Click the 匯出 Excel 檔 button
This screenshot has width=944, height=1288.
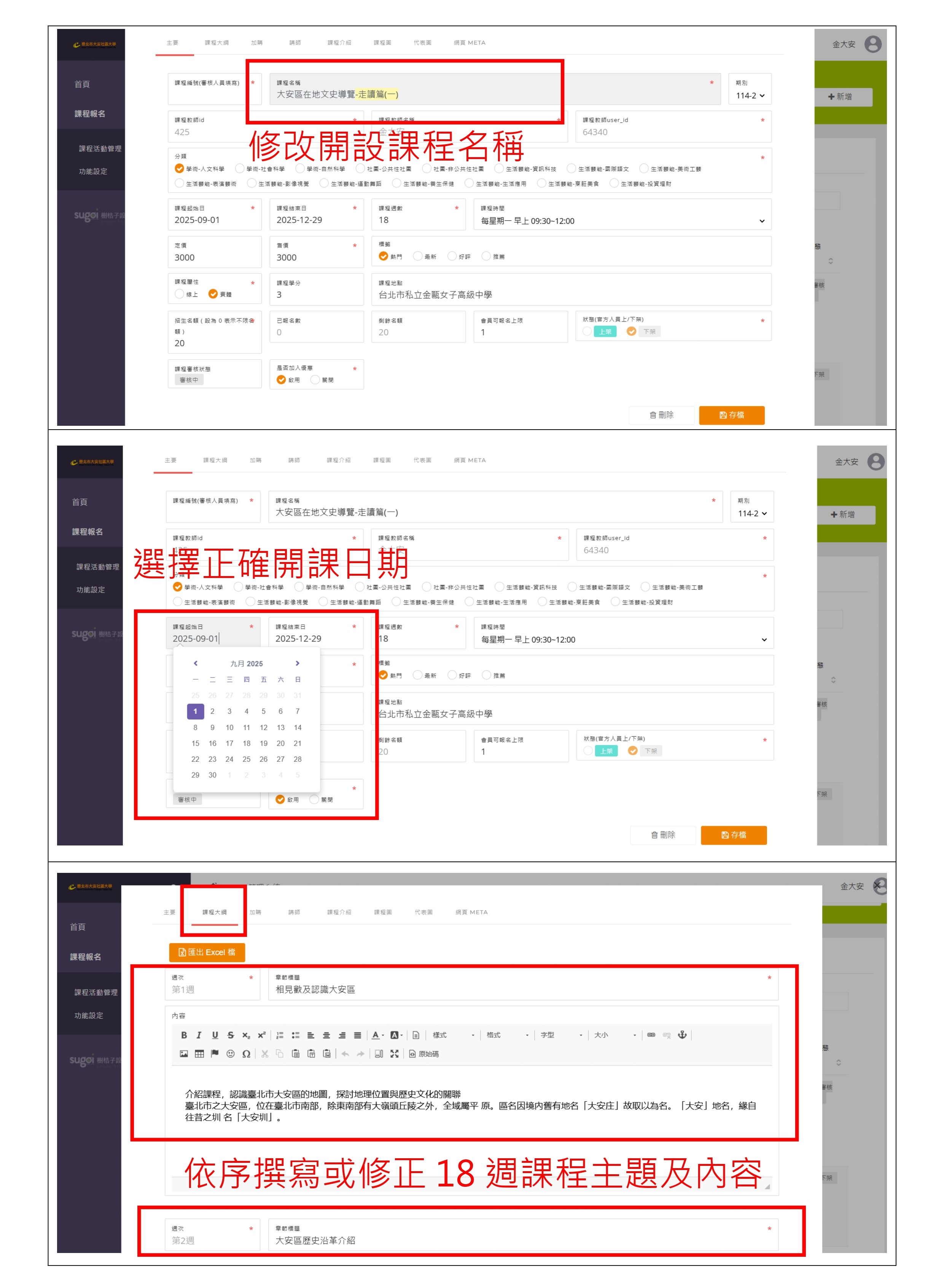point(207,952)
